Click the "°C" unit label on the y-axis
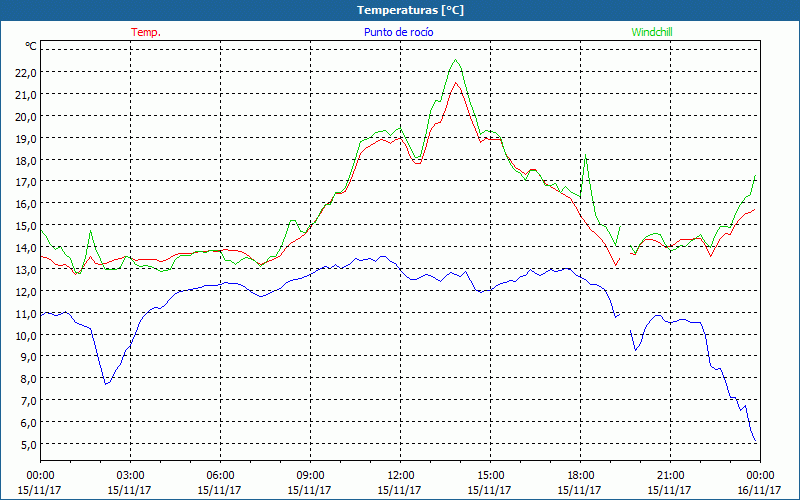Viewport: 800px width, 500px height. (31, 46)
